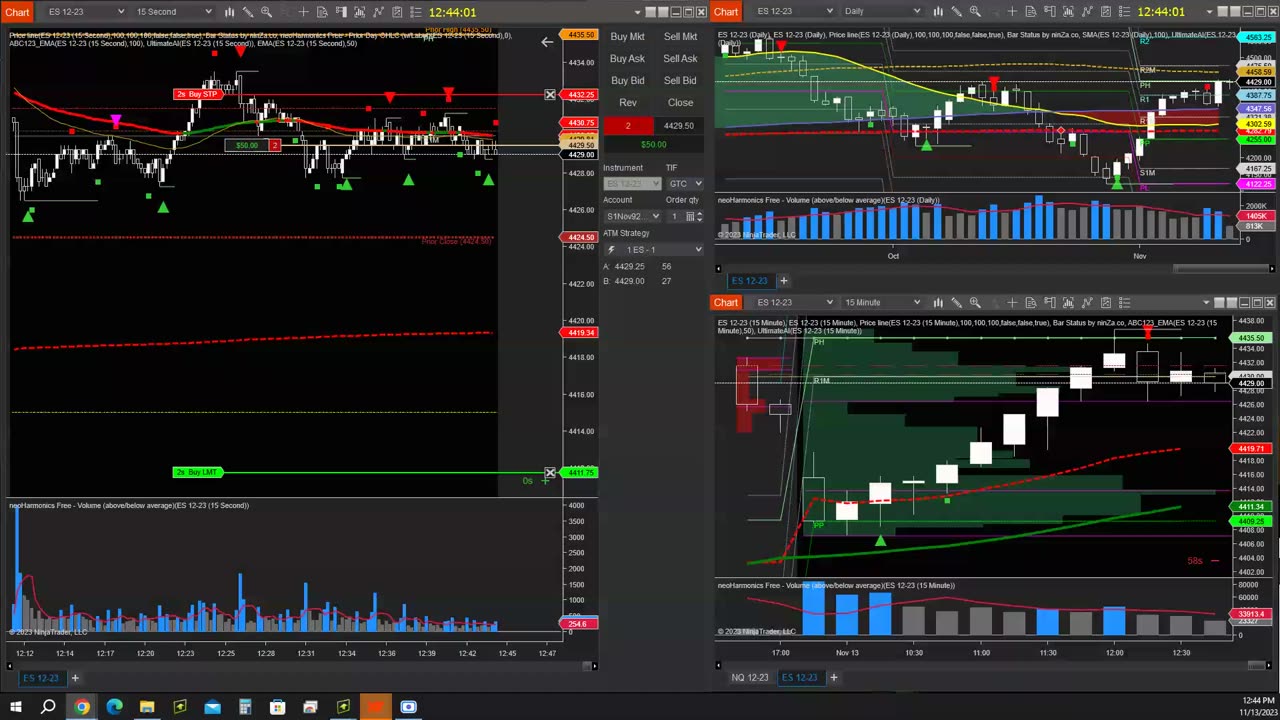The height and width of the screenshot is (720, 1280).
Task: Open Windows Start menu
Action: [x=15, y=708]
